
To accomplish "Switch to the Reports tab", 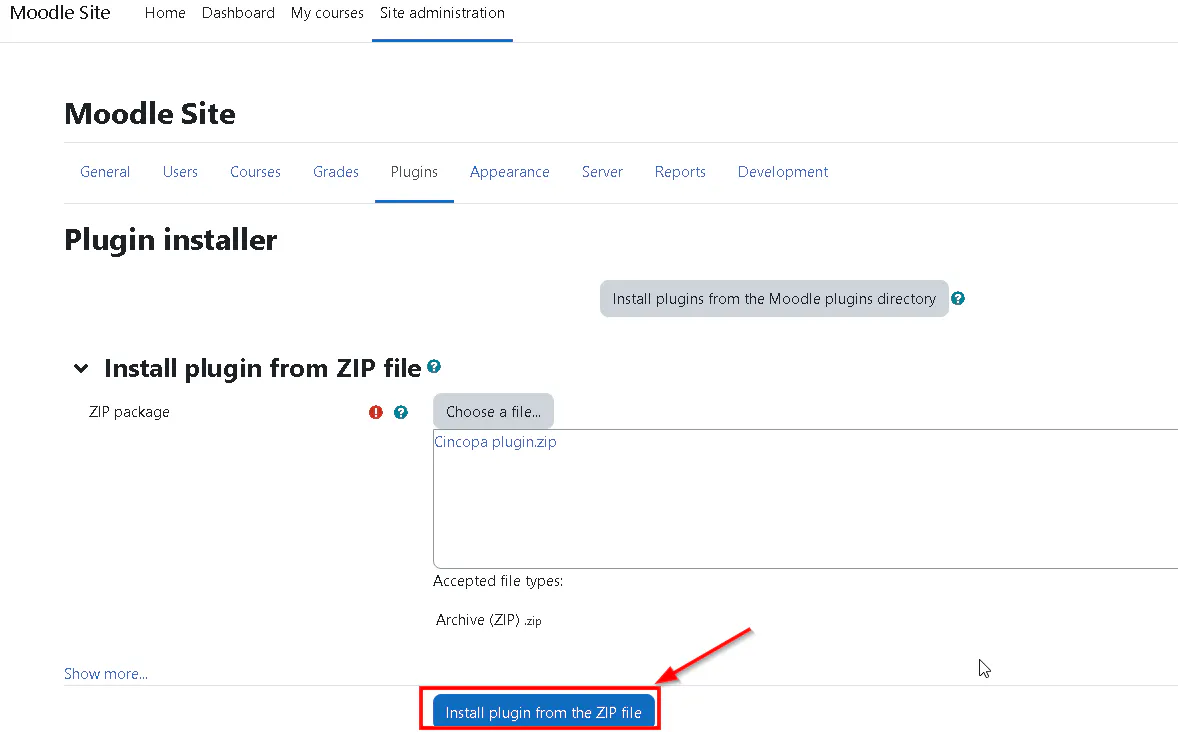I will pos(680,172).
